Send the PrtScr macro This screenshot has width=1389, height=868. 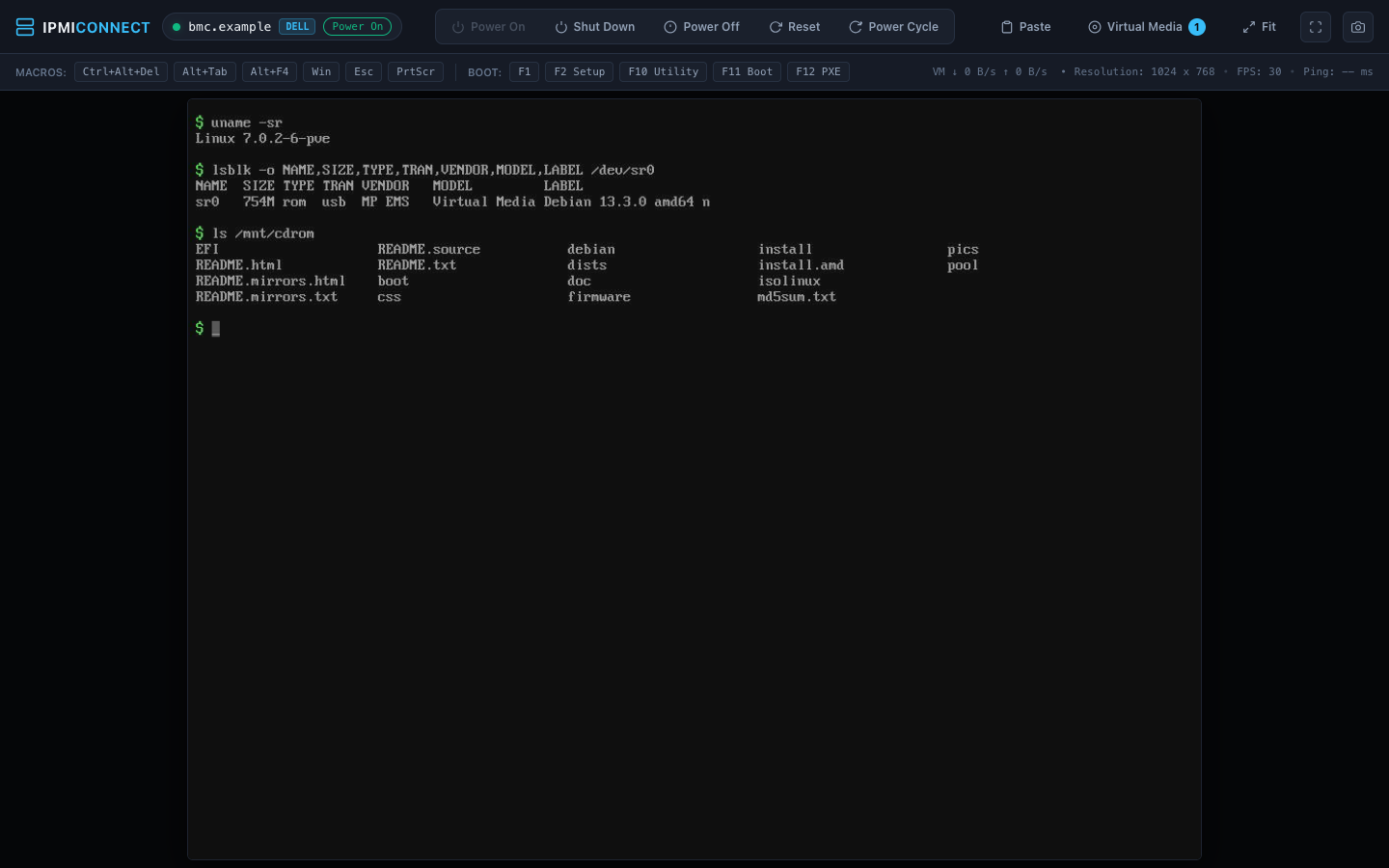[416, 72]
